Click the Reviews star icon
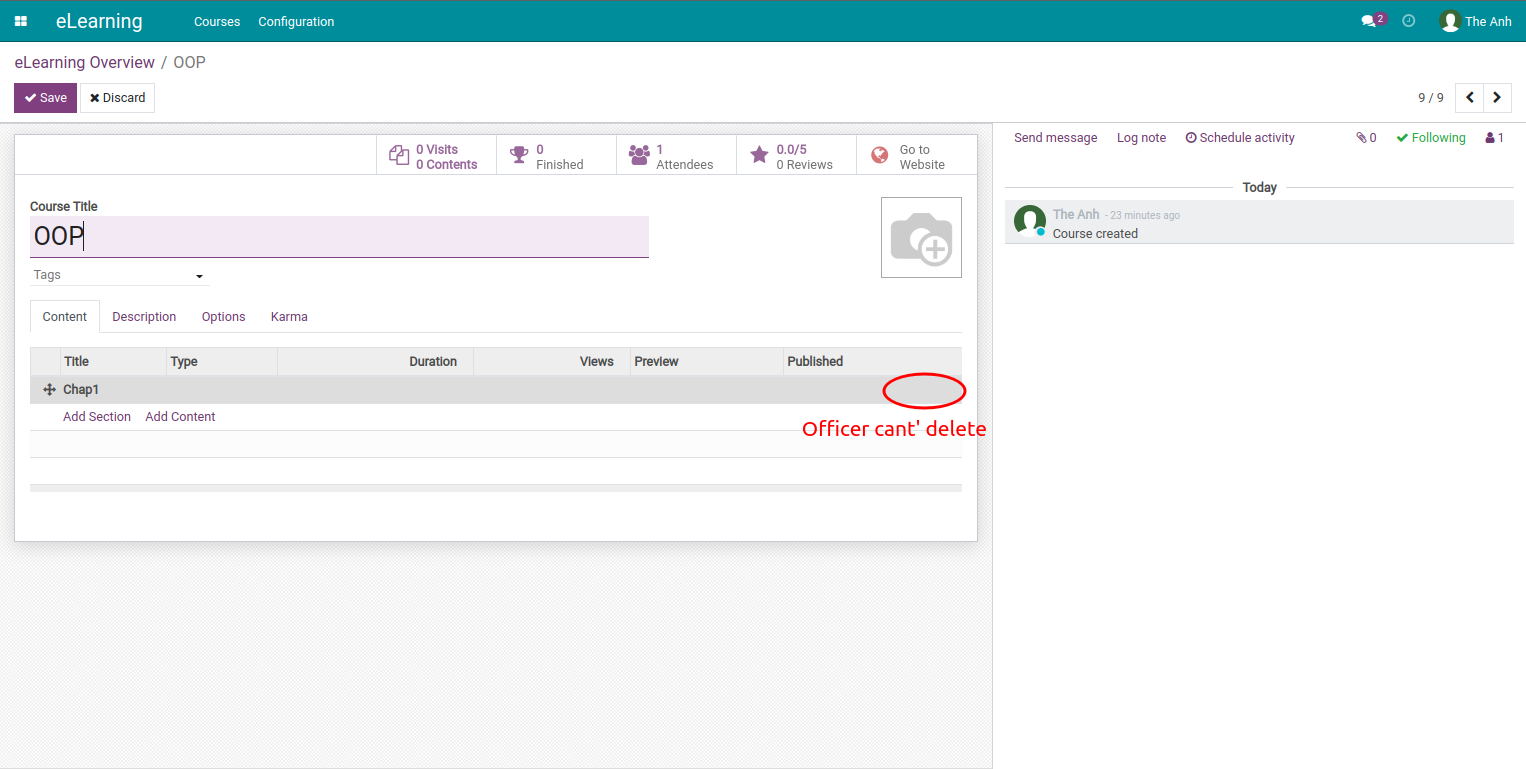This screenshot has height=769, width=1526. coord(758,154)
